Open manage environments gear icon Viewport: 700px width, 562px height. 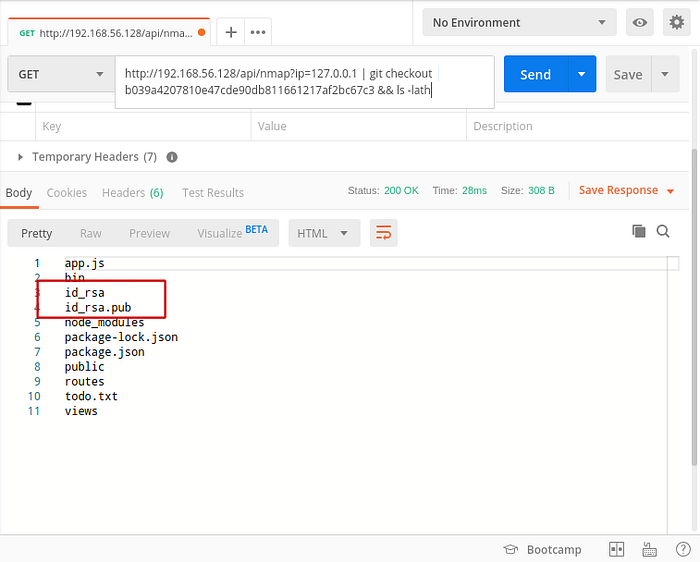(x=675, y=22)
